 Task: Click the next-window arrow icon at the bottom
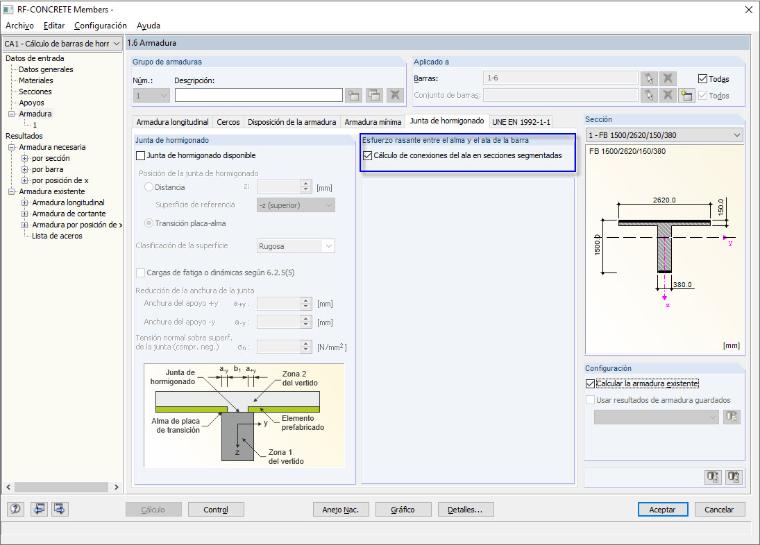point(60,509)
